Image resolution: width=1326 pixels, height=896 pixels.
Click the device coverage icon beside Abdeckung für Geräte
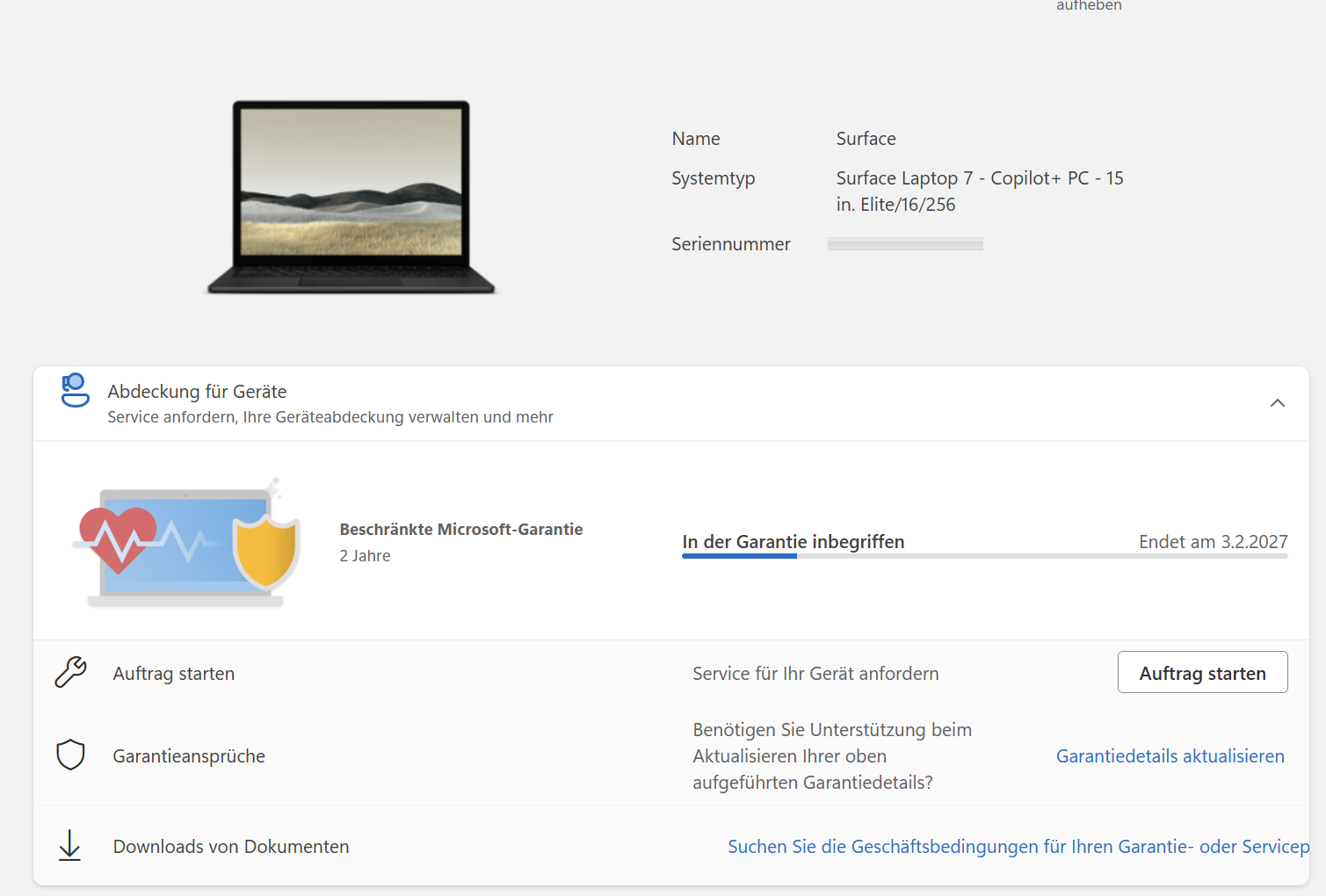75,390
